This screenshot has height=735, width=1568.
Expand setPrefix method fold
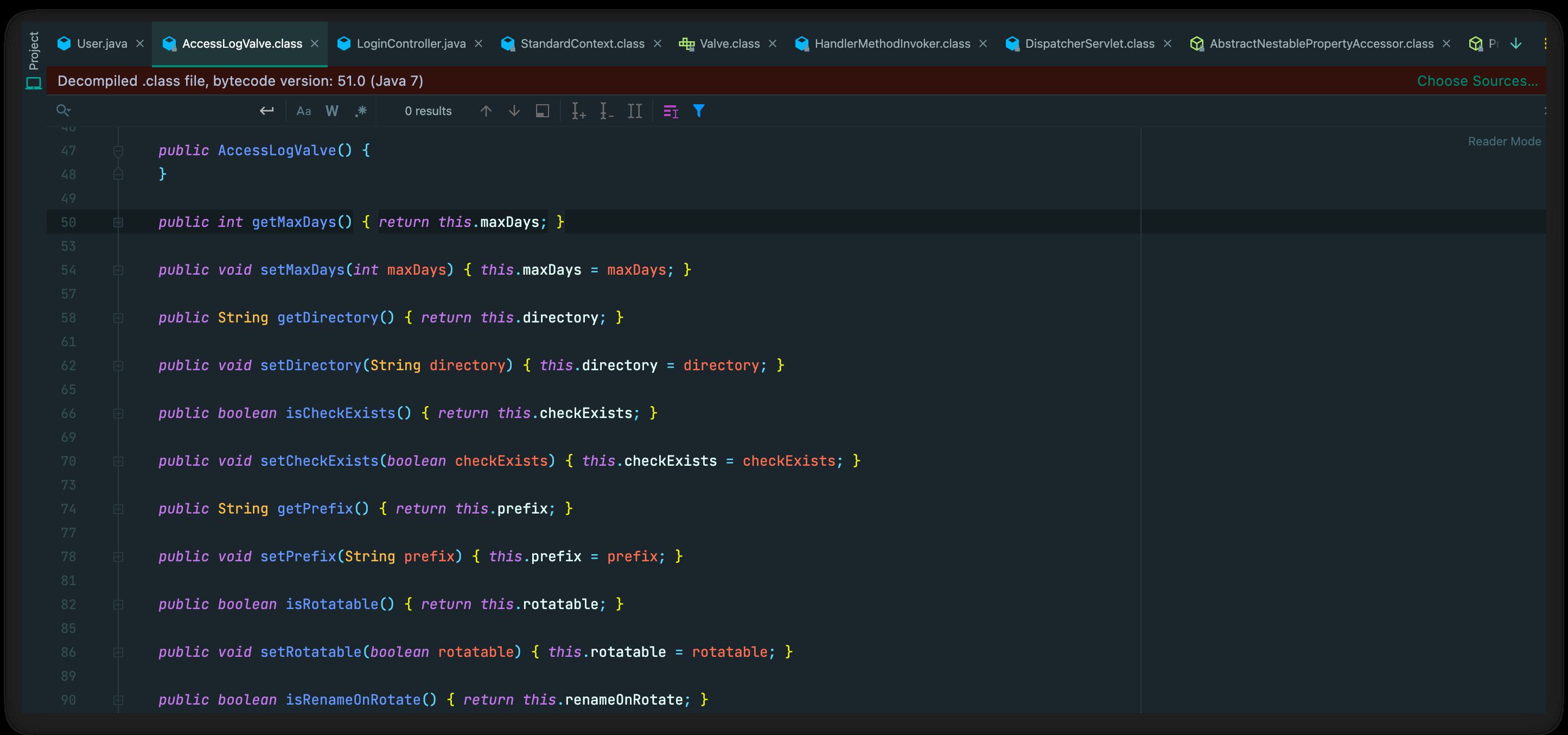tap(118, 556)
